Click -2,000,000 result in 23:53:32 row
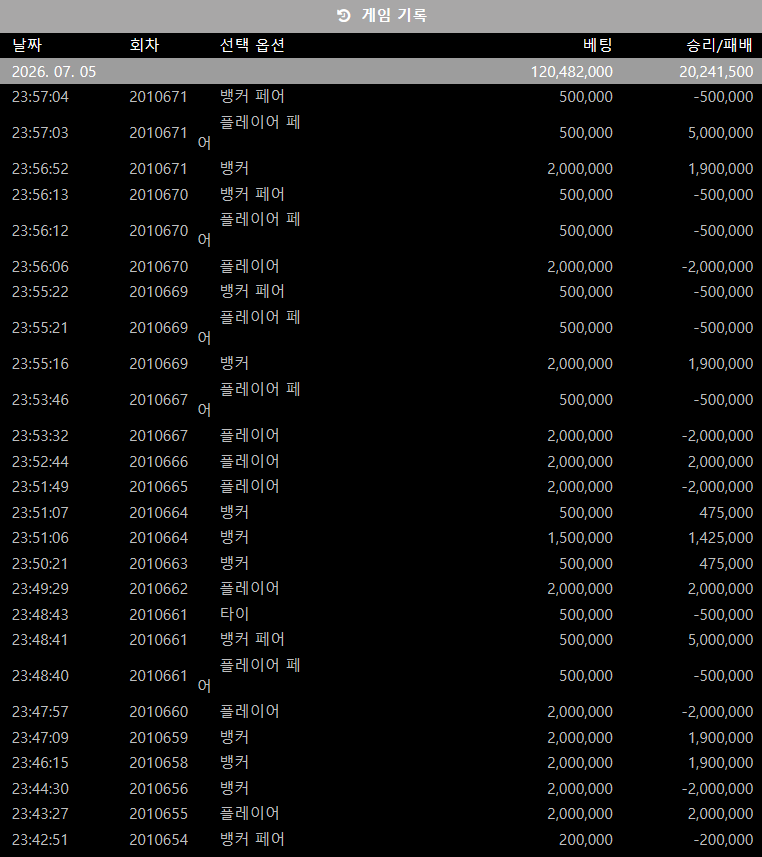Screen dimensions: 762x857 click(717, 436)
